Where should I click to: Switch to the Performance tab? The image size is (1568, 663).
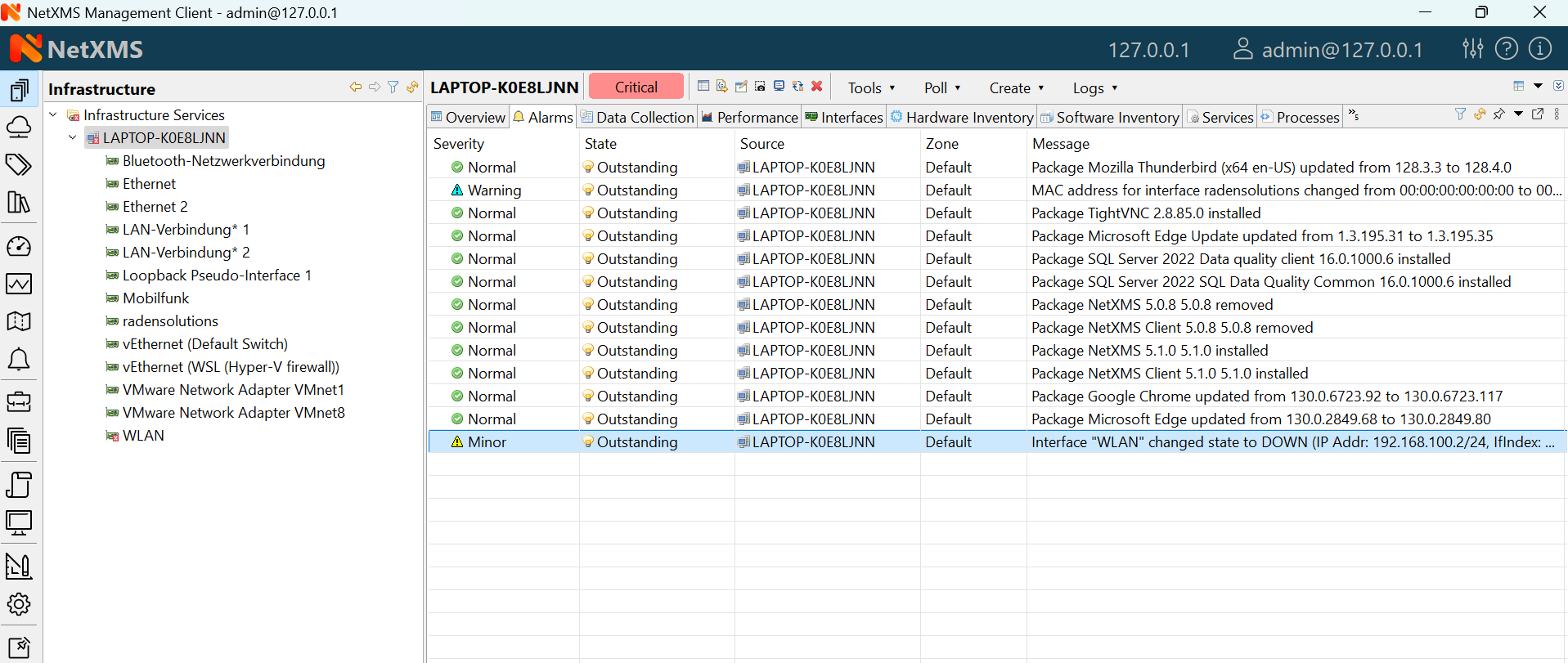pyautogui.click(x=749, y=117)
